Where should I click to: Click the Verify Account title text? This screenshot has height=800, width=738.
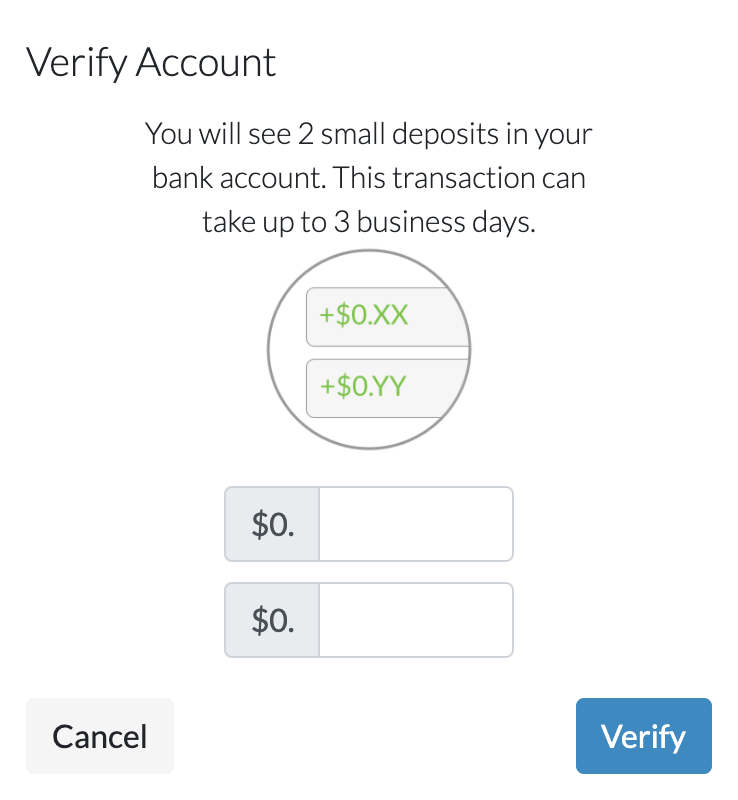pyautogui.click(x=153, y=63)
